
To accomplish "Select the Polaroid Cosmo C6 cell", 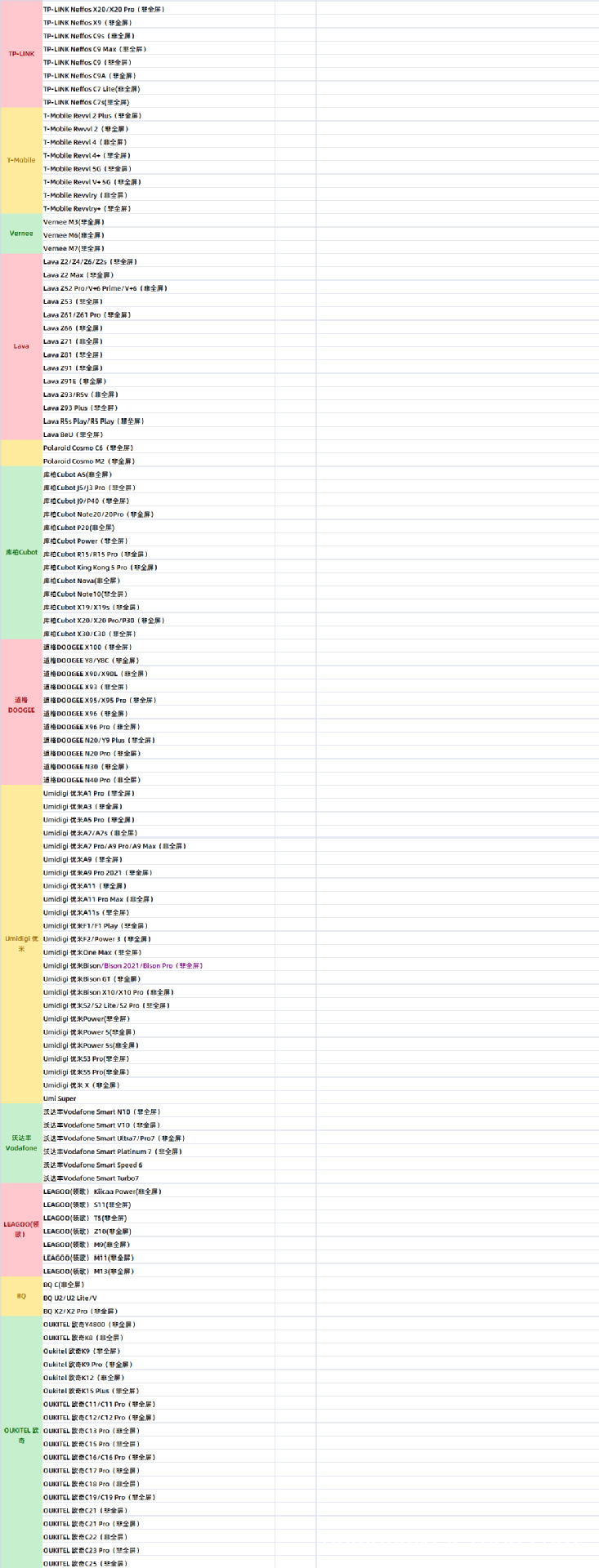I will (159, 448).
